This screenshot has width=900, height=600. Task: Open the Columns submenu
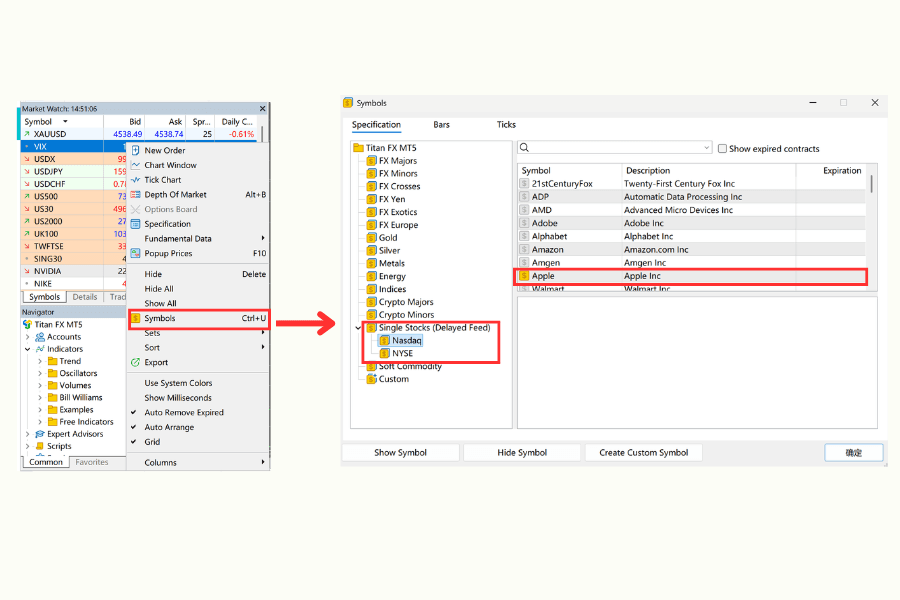tap(198, 462)
